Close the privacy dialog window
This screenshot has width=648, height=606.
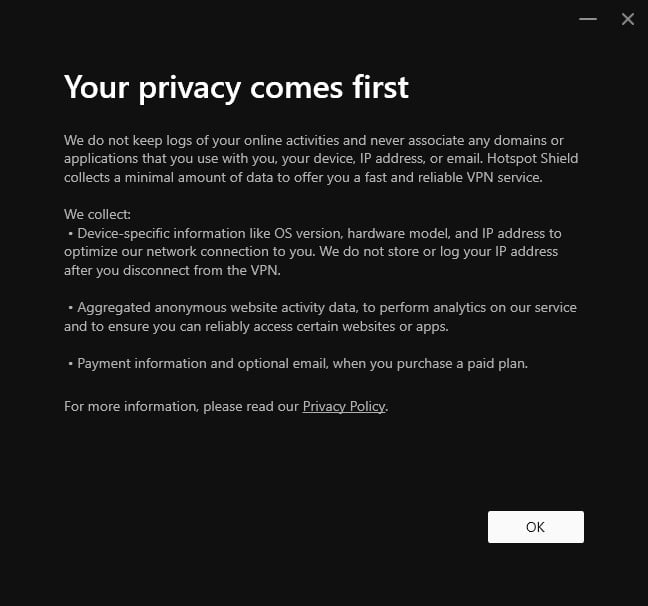(628, 19)
